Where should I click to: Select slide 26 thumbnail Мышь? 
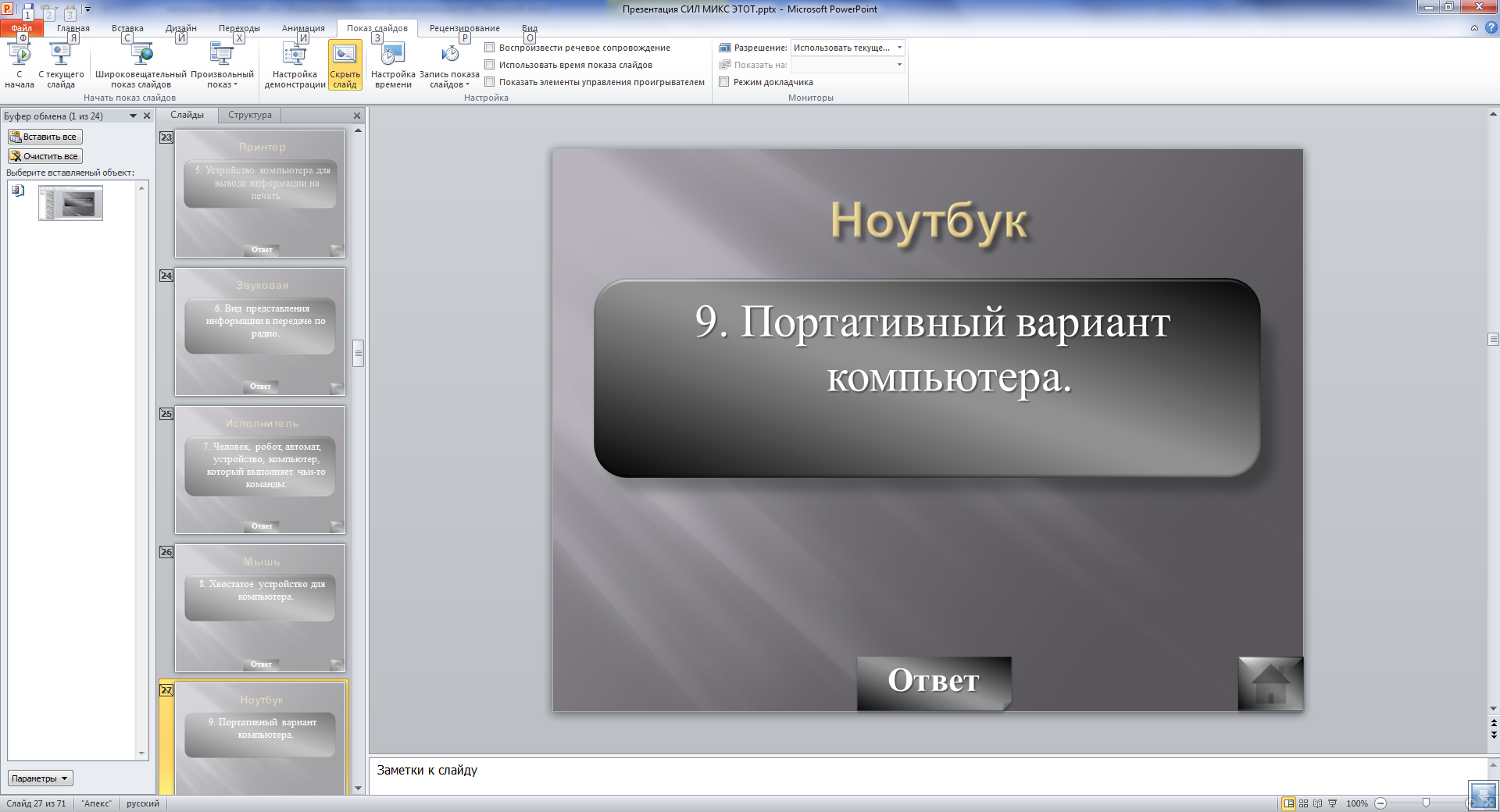[x=260, y=608]
